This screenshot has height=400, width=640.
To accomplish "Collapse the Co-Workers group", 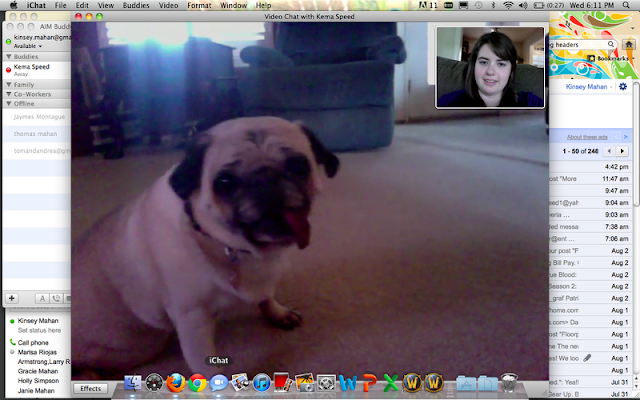I will 9,94.
